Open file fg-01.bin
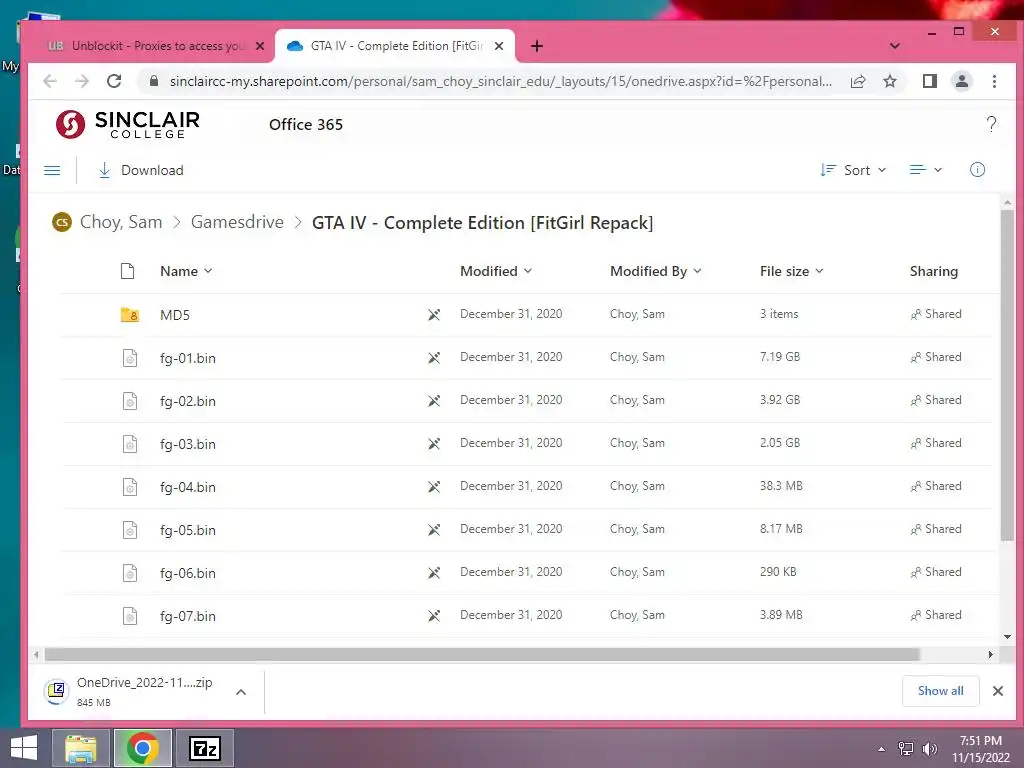Viewport: 1024px width, 768px height. click(187, 358)
